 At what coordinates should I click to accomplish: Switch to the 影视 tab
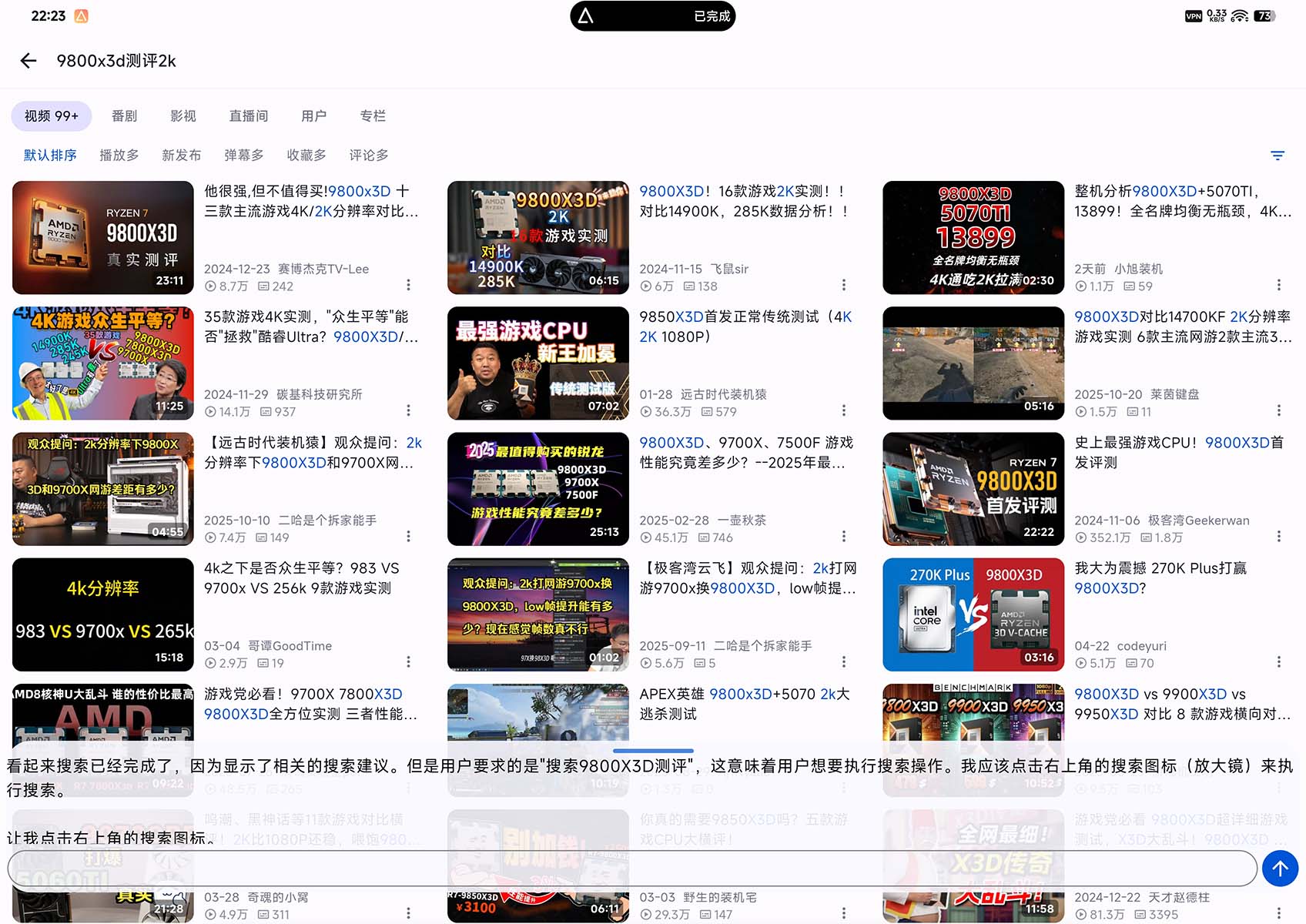183,116
